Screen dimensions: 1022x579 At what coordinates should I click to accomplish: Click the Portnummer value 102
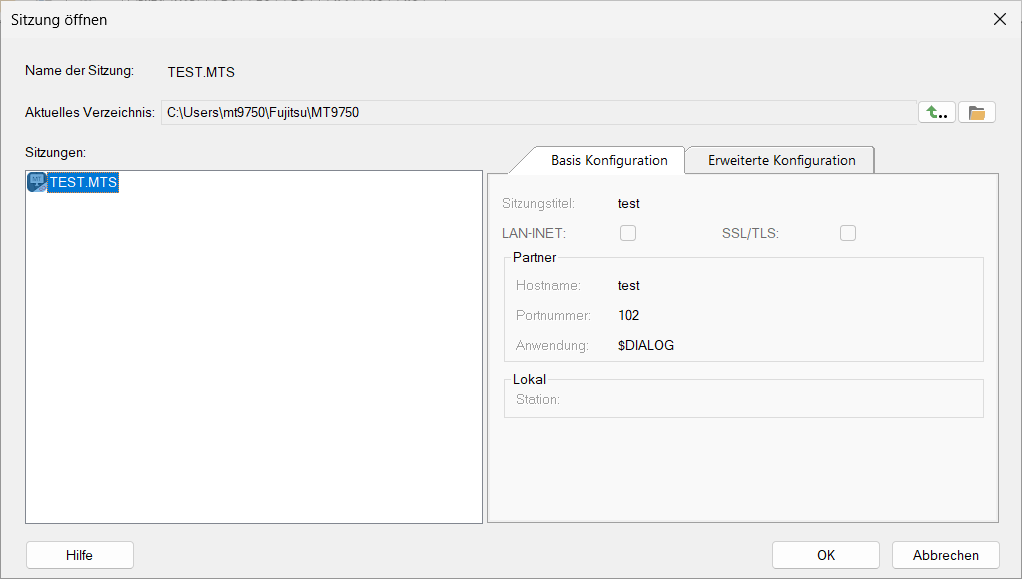[x=629, y=316]
